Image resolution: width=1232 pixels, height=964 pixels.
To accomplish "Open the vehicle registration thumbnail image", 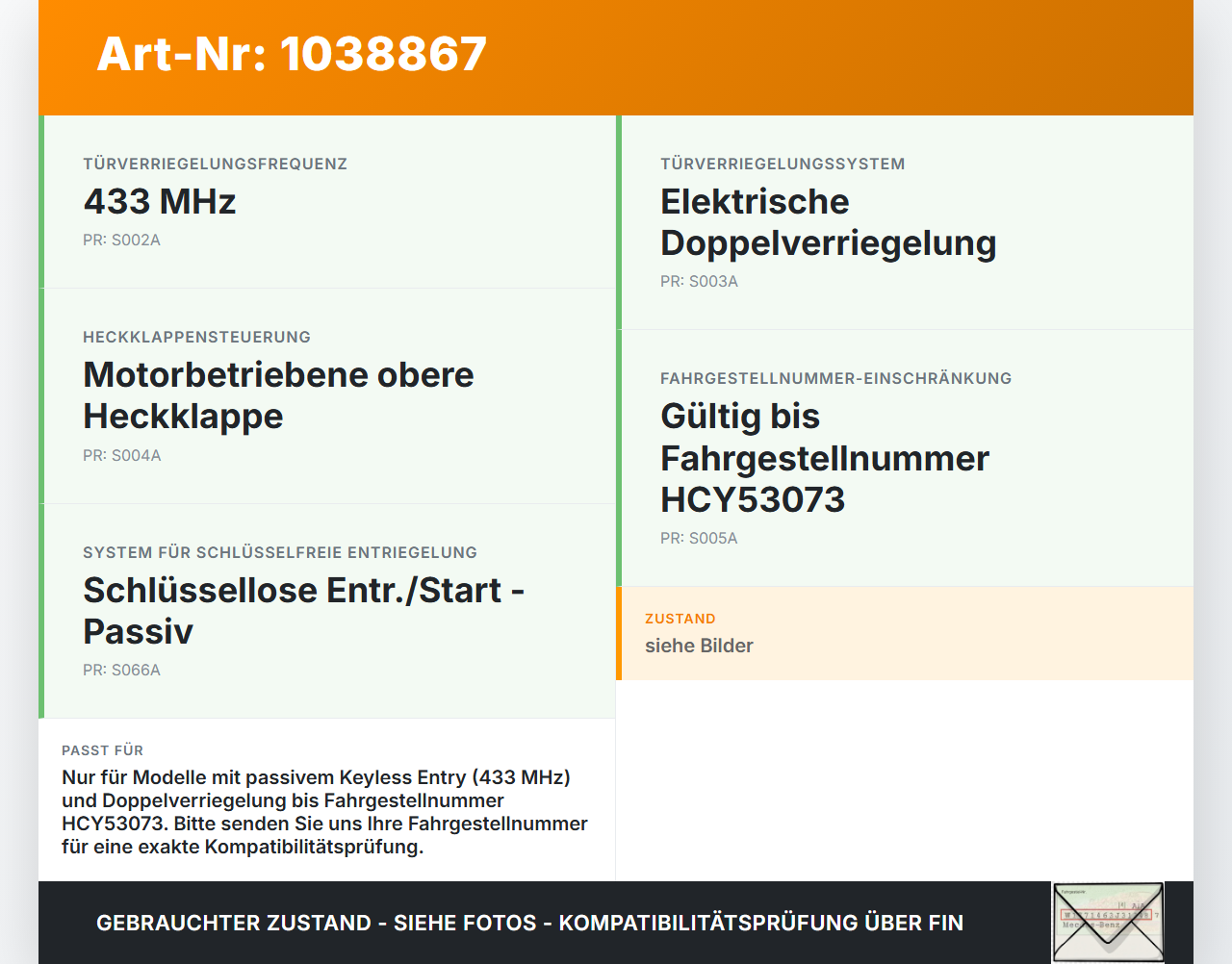I will point(1108,923).
